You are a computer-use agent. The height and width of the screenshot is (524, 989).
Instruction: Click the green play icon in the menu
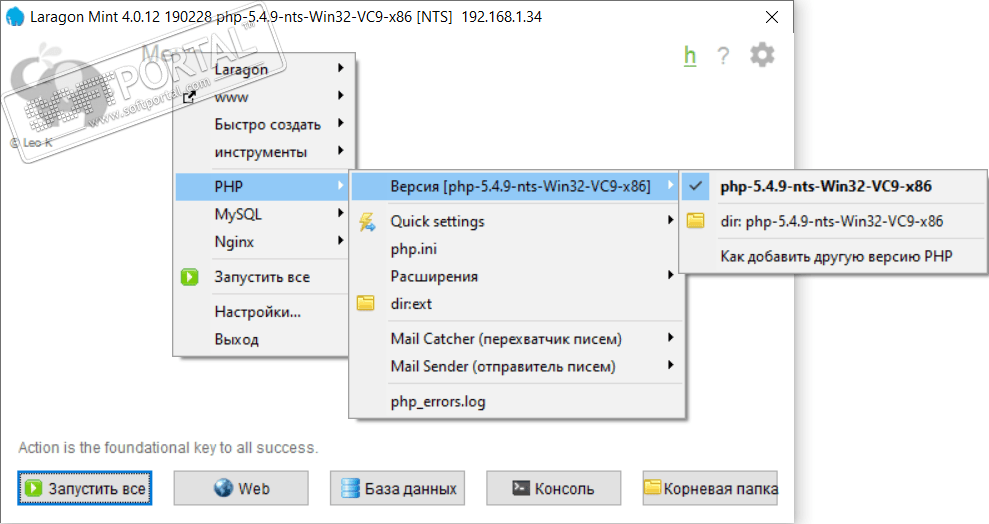click(190, 277)
